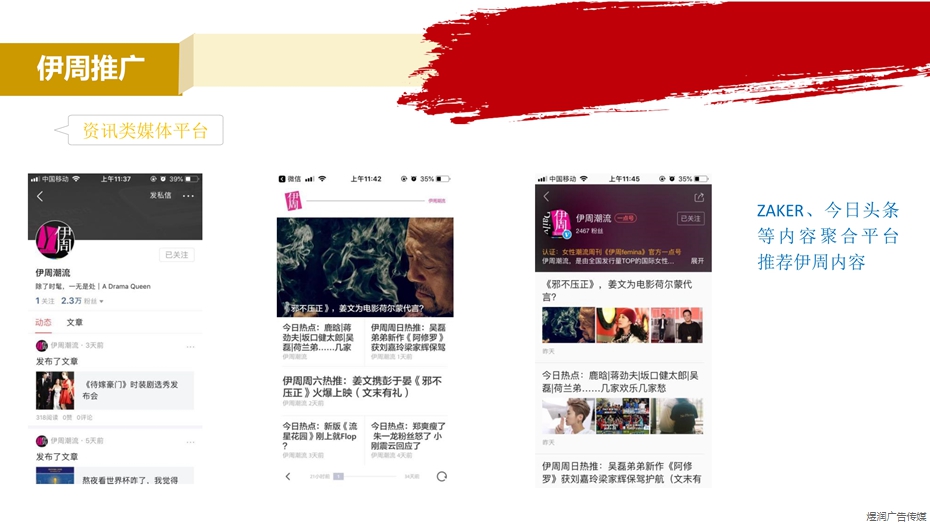930x524 pixels.
Task: Expand the 粉丝 dropdown arrow next to 2.3万
Action: tap(101, 301)
